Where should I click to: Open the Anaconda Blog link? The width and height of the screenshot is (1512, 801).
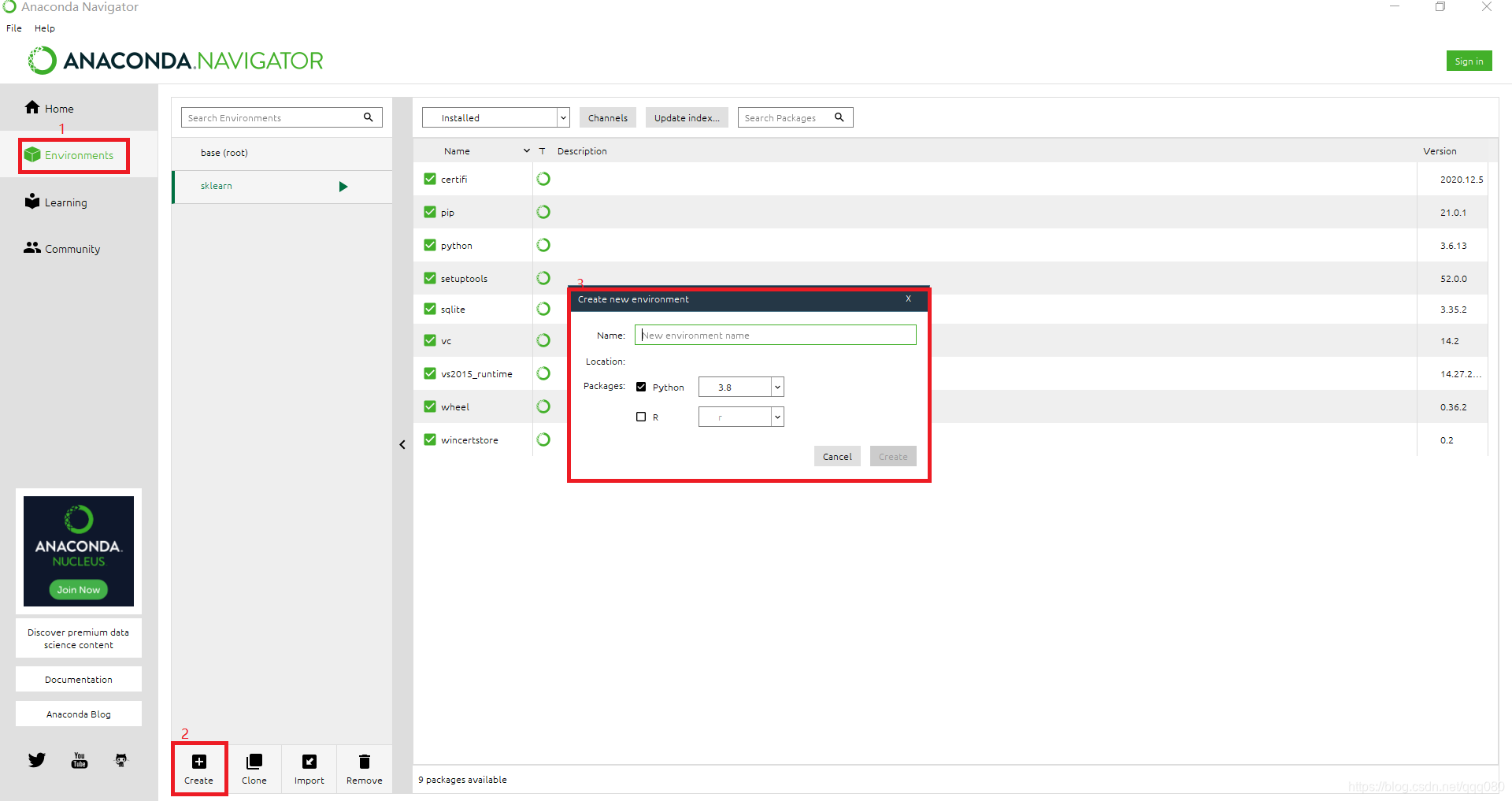tap(79, 714)
